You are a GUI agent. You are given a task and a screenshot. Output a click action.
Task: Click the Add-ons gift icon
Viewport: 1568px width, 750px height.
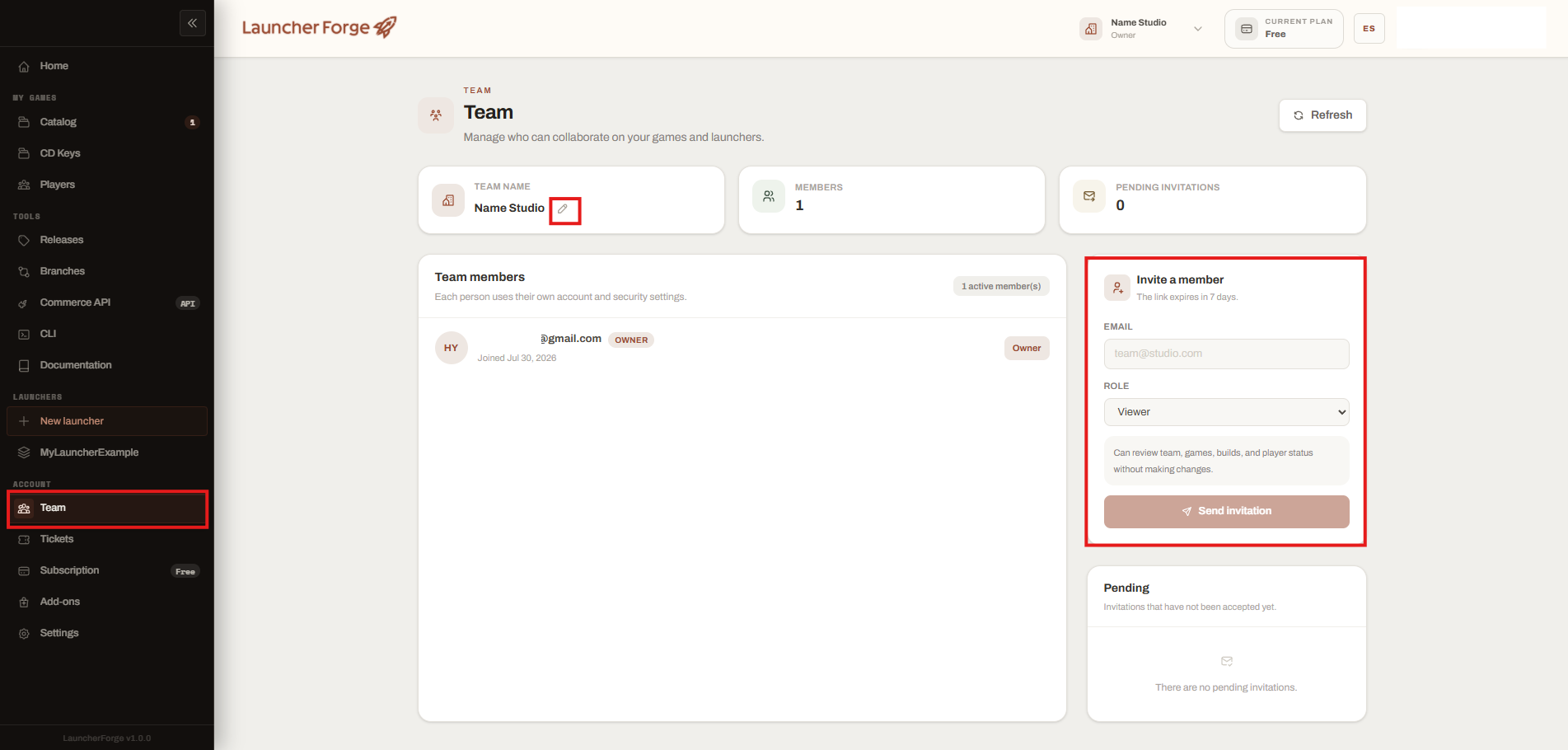24,602
